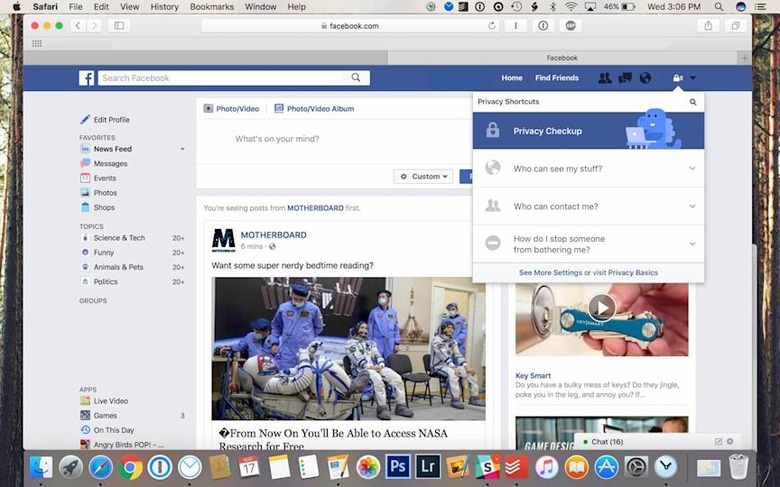Open Lightroom from the Dock
Screen dimensions: 780x487
tap(428, 467)
